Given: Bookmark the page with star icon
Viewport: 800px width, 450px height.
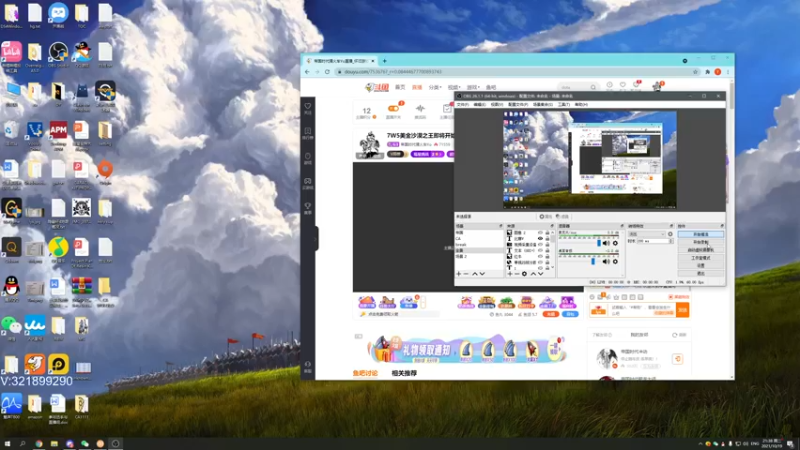Looking at the screenshot, I should 695,72.
